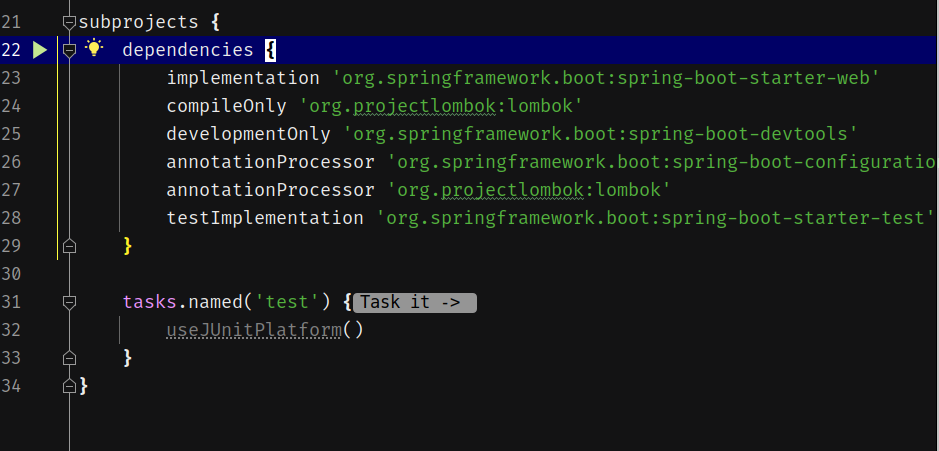939x451 pixels.
Task: Click the subprojects keyword on line 21
Action: tap(138, 21)
